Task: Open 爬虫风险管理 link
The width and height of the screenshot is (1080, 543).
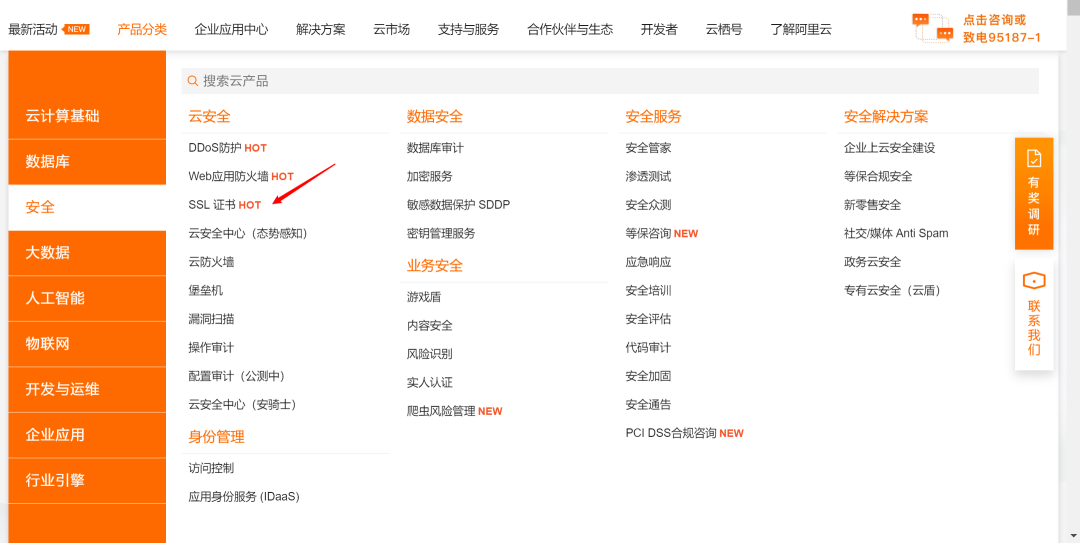Action: pos(442,411)
